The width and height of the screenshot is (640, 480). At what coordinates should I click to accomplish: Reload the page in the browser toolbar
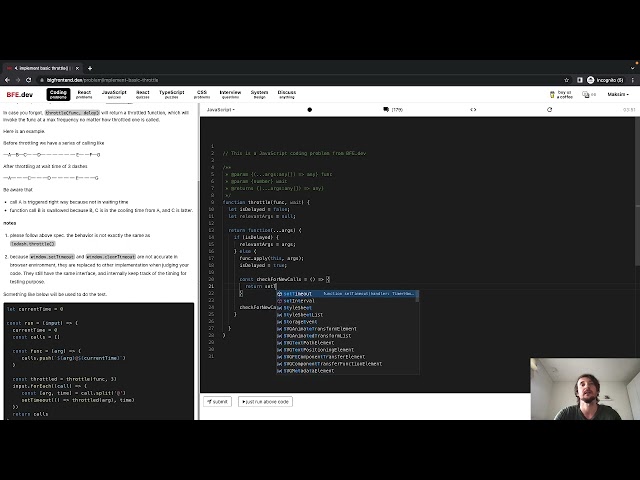pyautogui.click(x=29, y=80)
